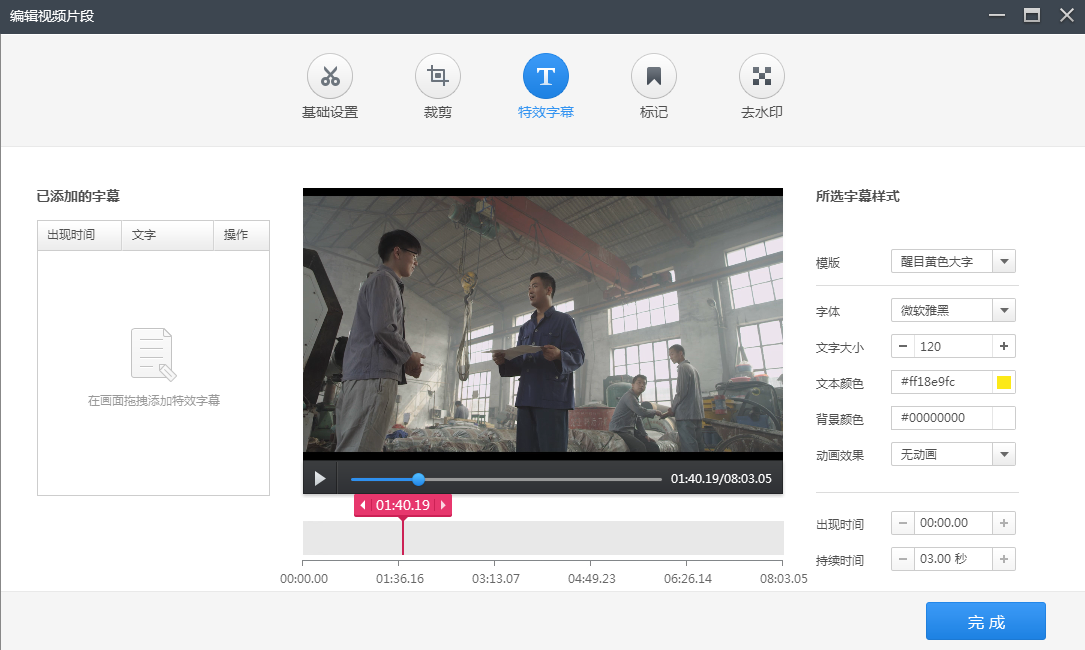This screenshot has height=650, width=1085.
Task: Increase the 出现时间 appearance time
Action: [x=1004, y=523]
